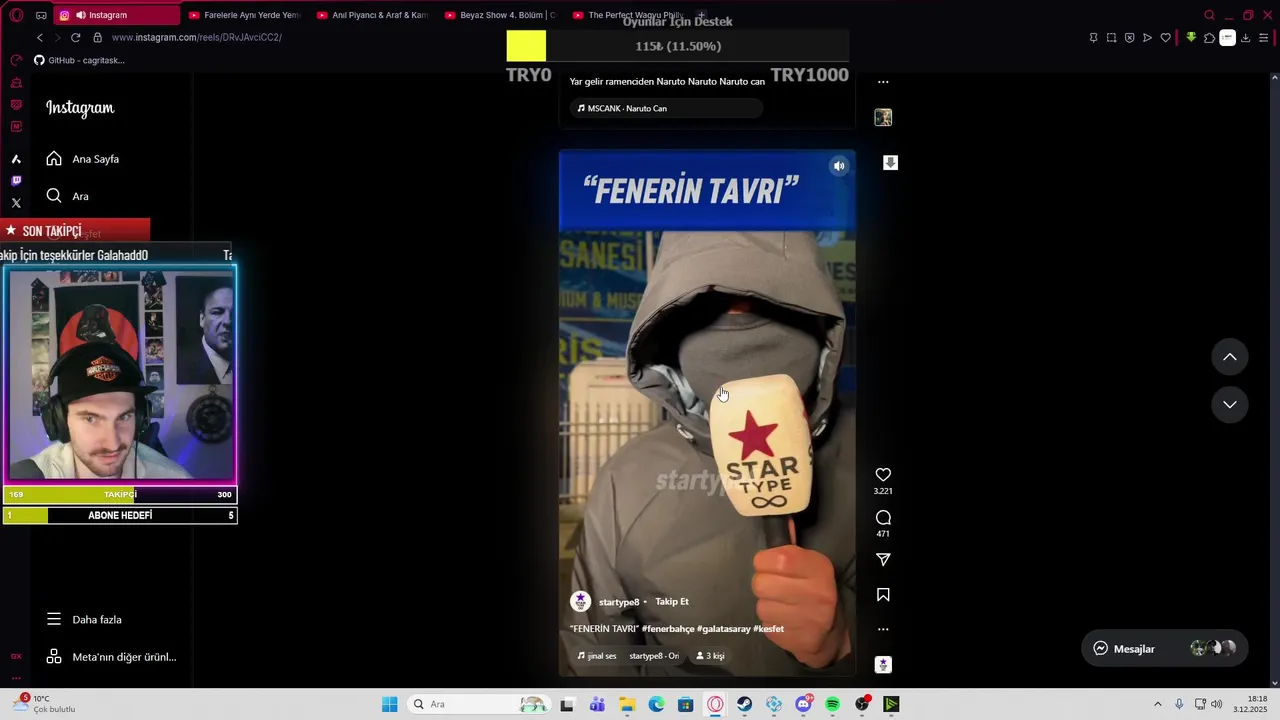Open more options dots on the Naruto Can reel

tap(883, 82)
